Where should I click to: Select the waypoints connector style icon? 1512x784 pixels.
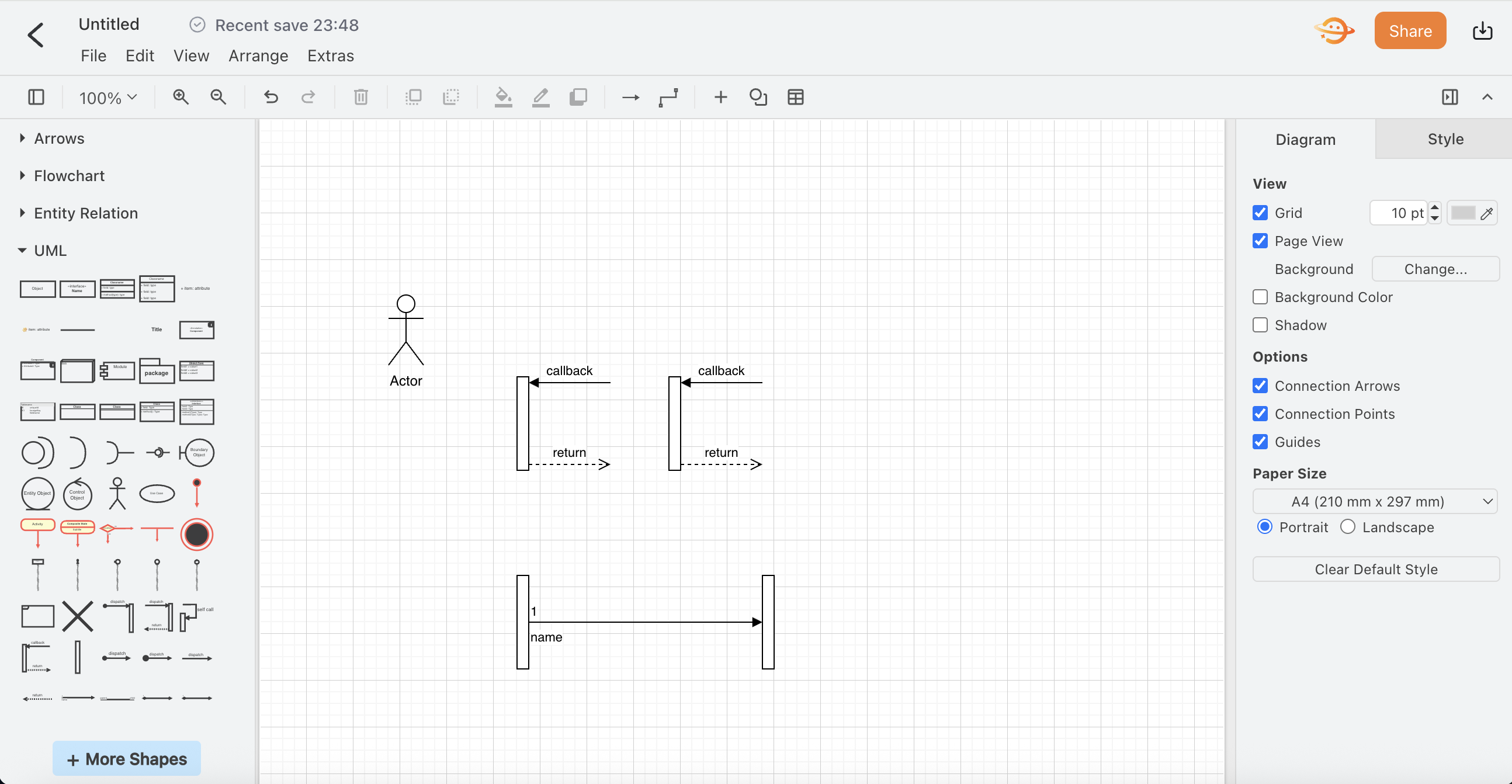point(668,97)
